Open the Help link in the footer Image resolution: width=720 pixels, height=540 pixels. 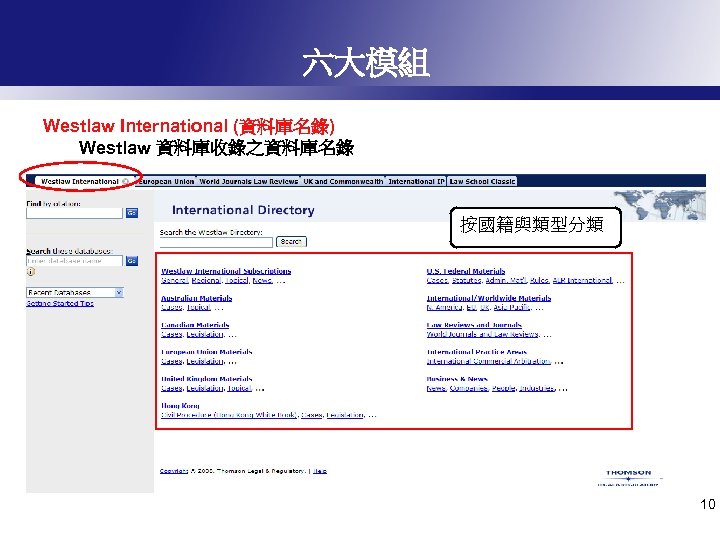coord(320,471)
